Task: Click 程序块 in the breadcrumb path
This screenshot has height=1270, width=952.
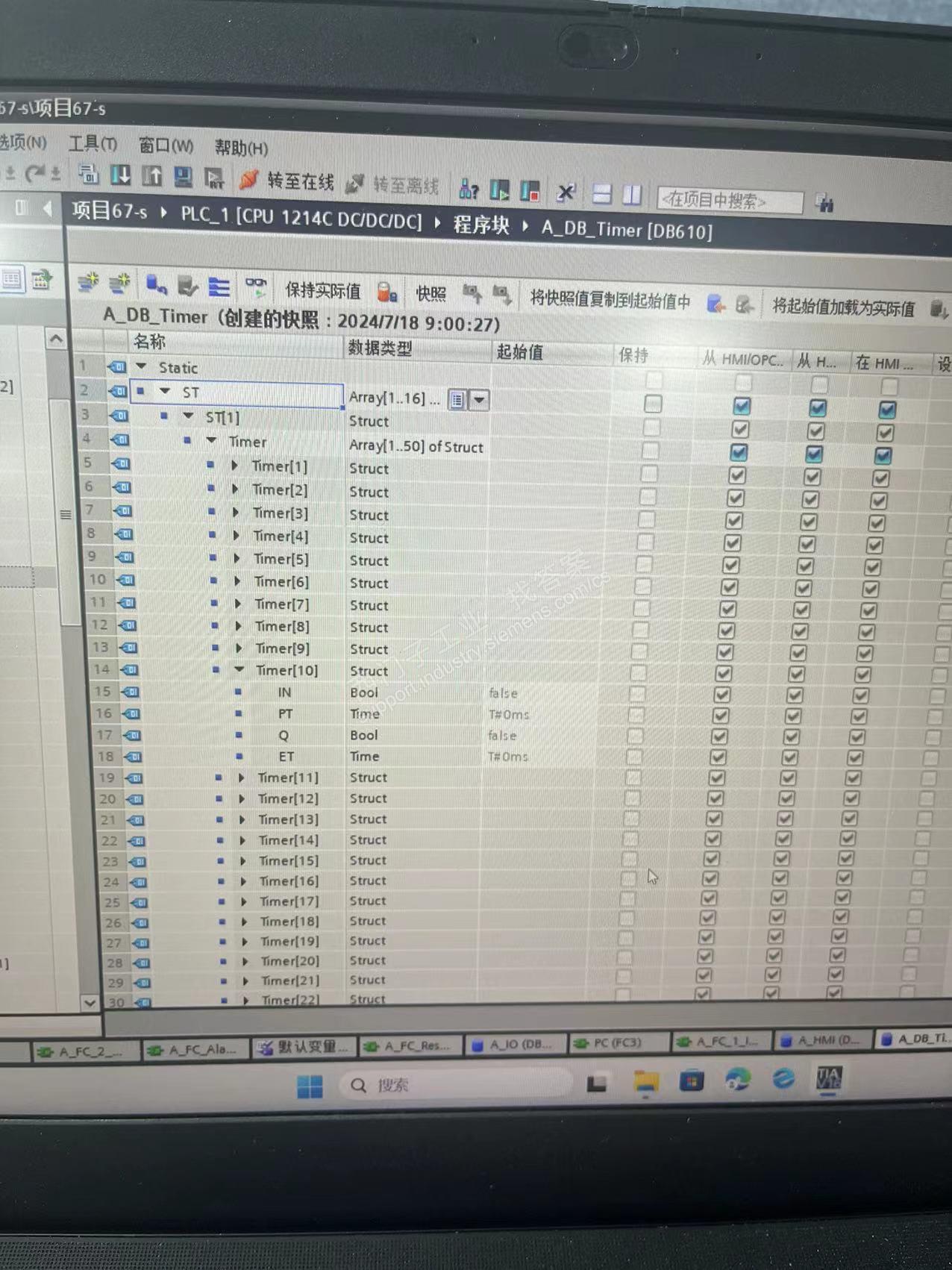Action: point(481,224)
